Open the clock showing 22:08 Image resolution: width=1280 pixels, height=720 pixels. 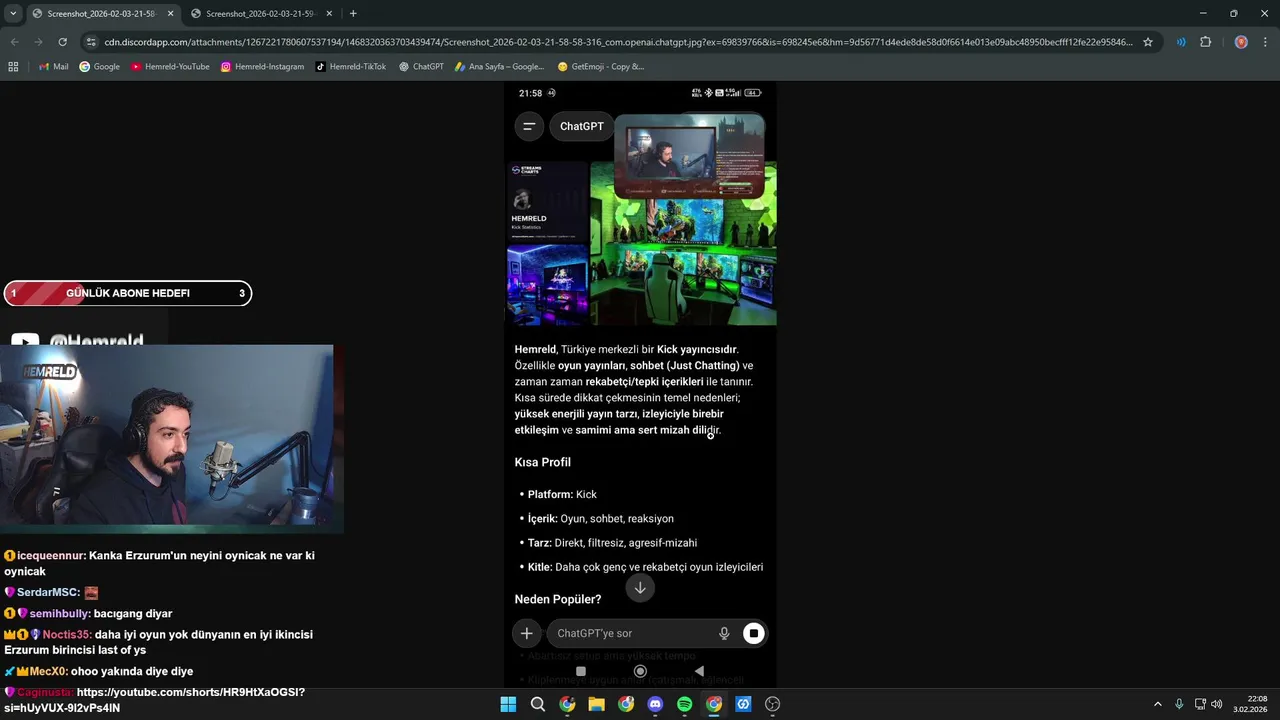(x=1251, y=704)
